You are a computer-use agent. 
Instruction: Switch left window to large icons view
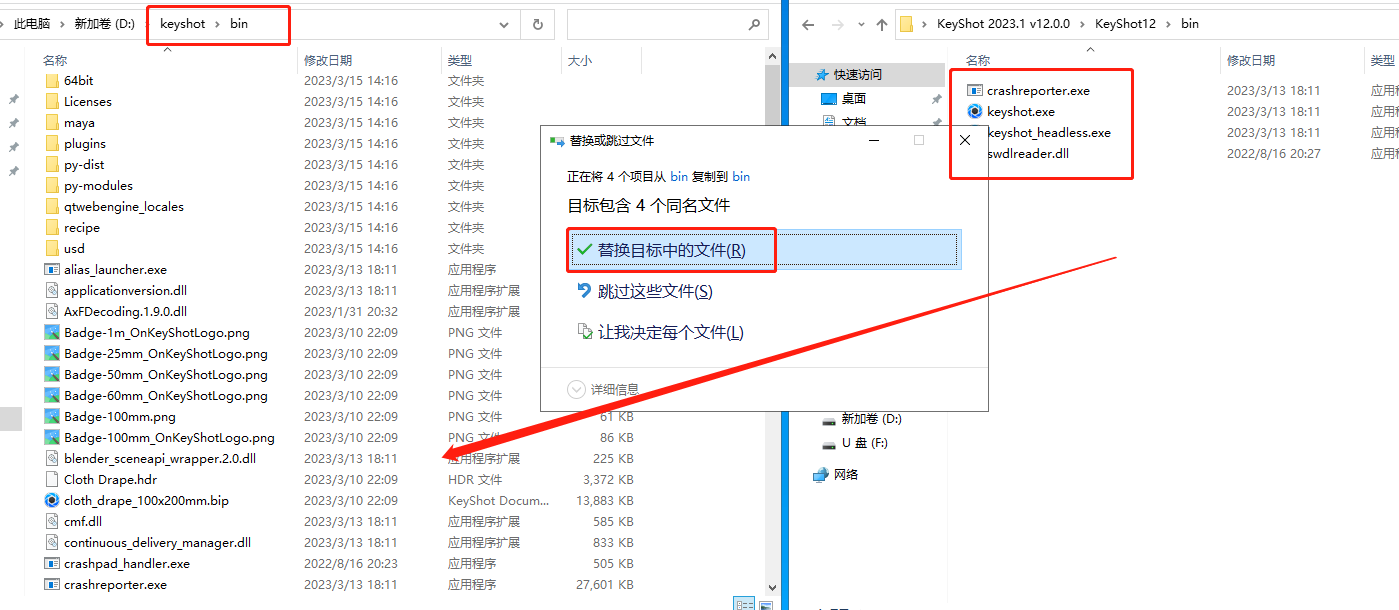pos(765,604)
